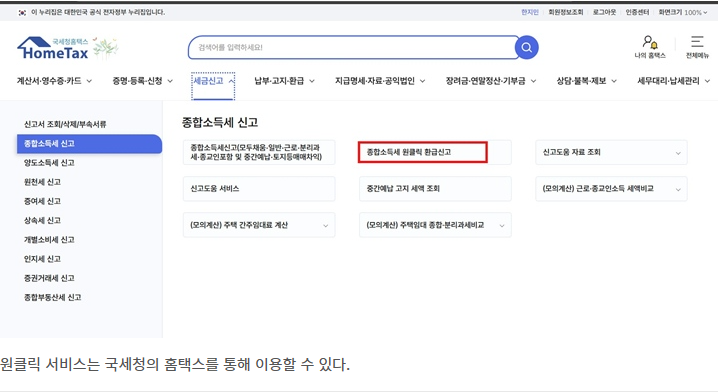Image resolution: width=718 pixels, height=392 pixels.
Task: Select 원천세 신고 in sidebar
Action: point(42,182)
